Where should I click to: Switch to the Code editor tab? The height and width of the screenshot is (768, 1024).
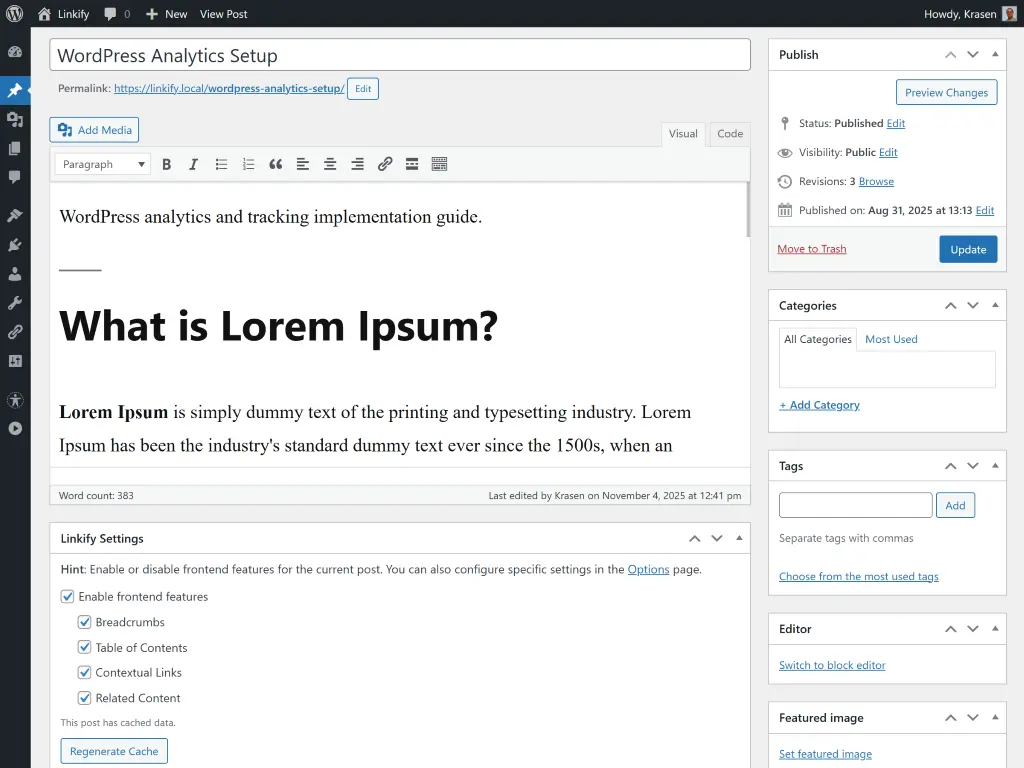(x=730, y=133)
